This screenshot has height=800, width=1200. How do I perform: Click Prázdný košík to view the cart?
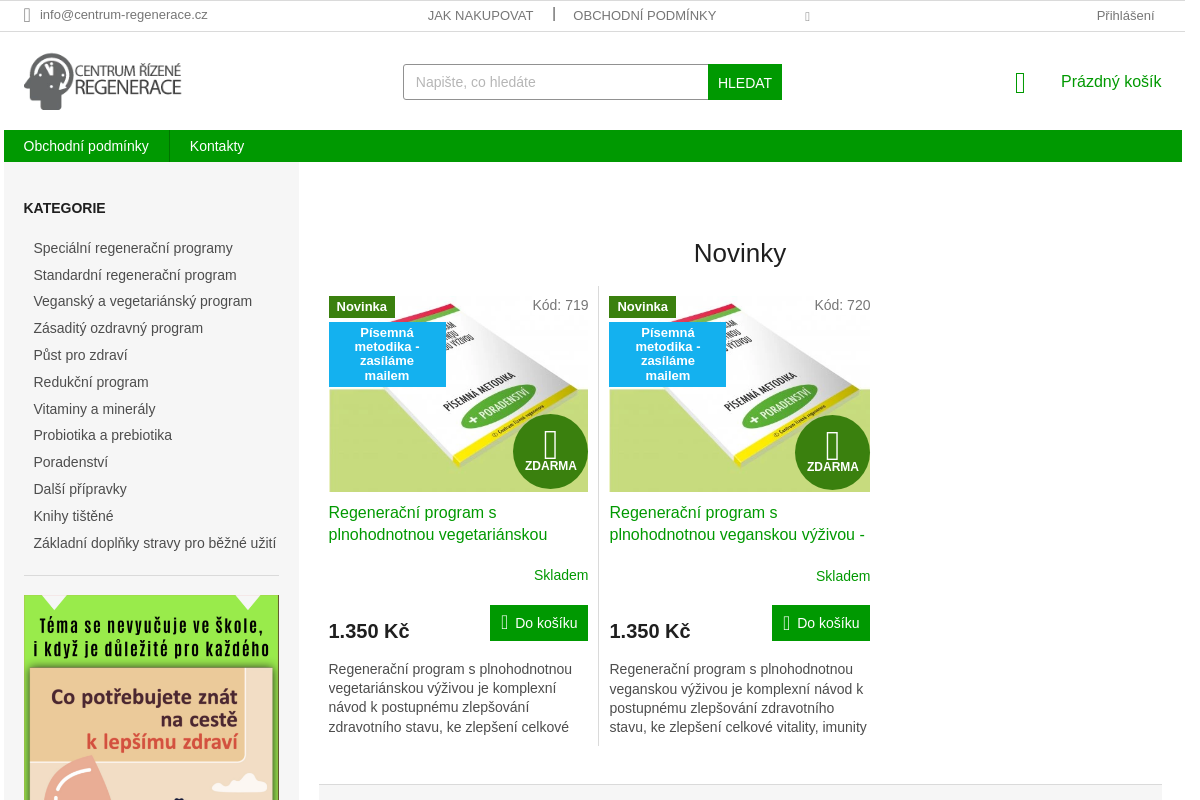1110,82
